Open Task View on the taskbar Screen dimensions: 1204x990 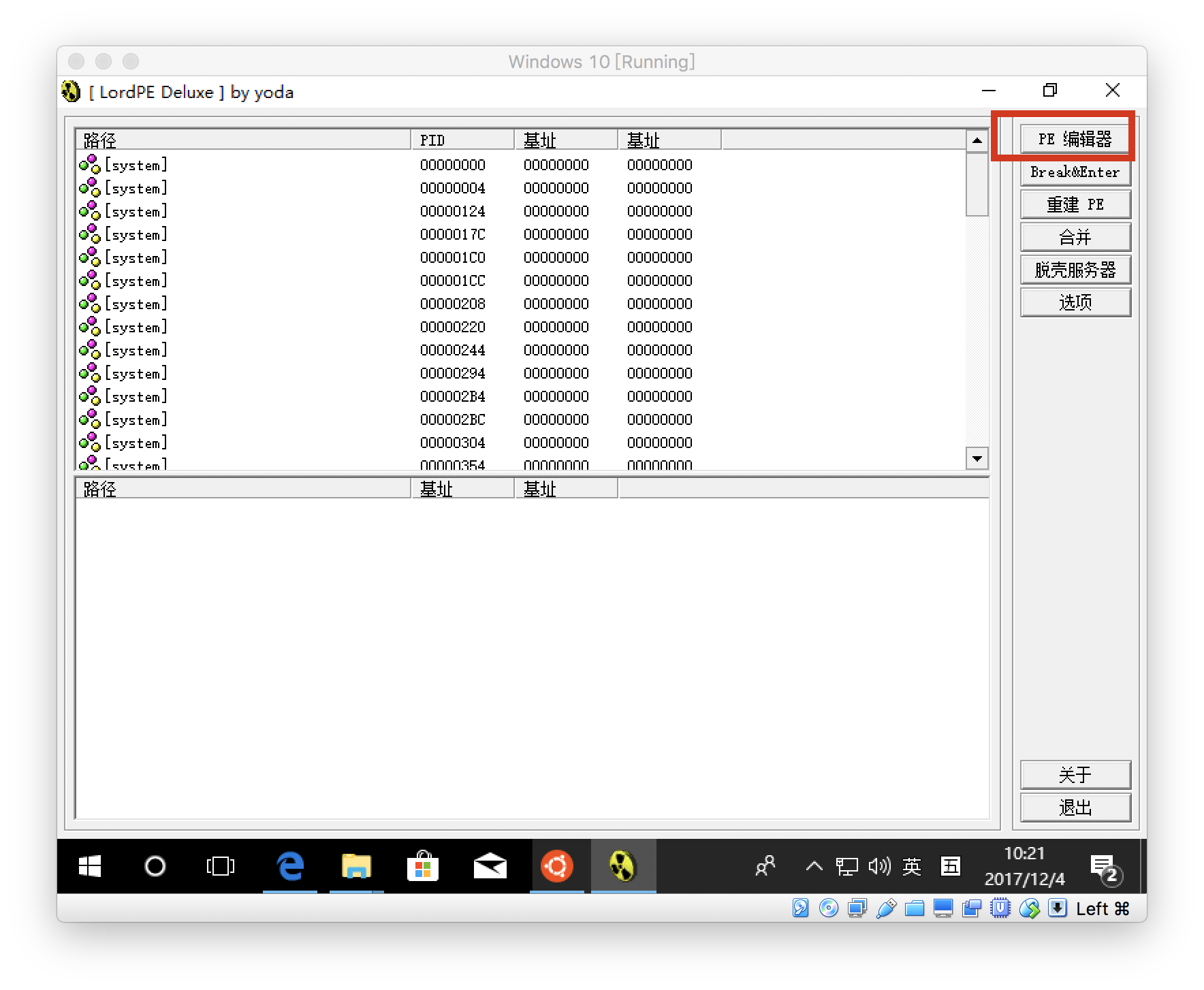(220, 866)
